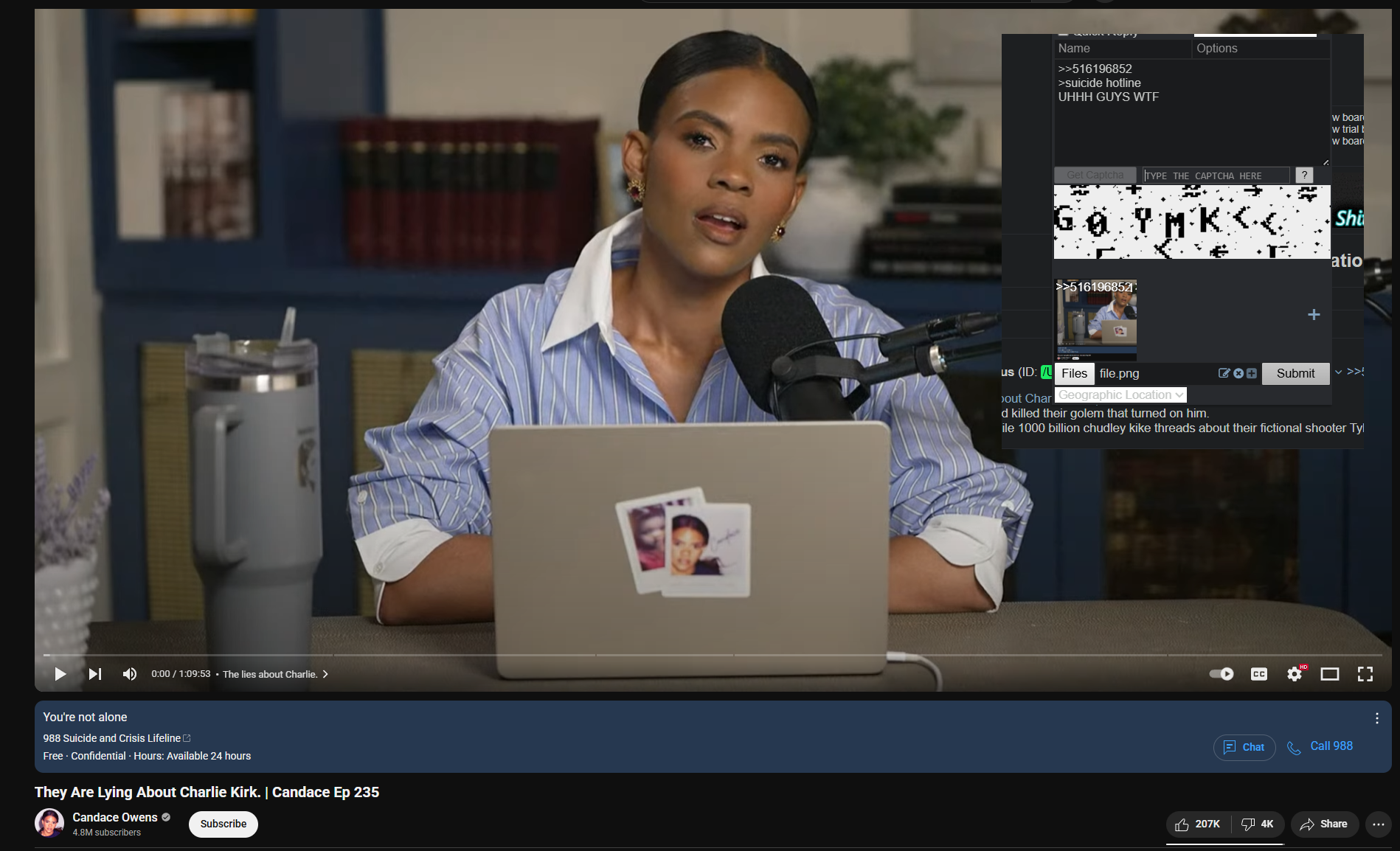This screenshot has height=851, width=1400.
Task: Click the Name field in quick reply
Action: pos(1122,49)
